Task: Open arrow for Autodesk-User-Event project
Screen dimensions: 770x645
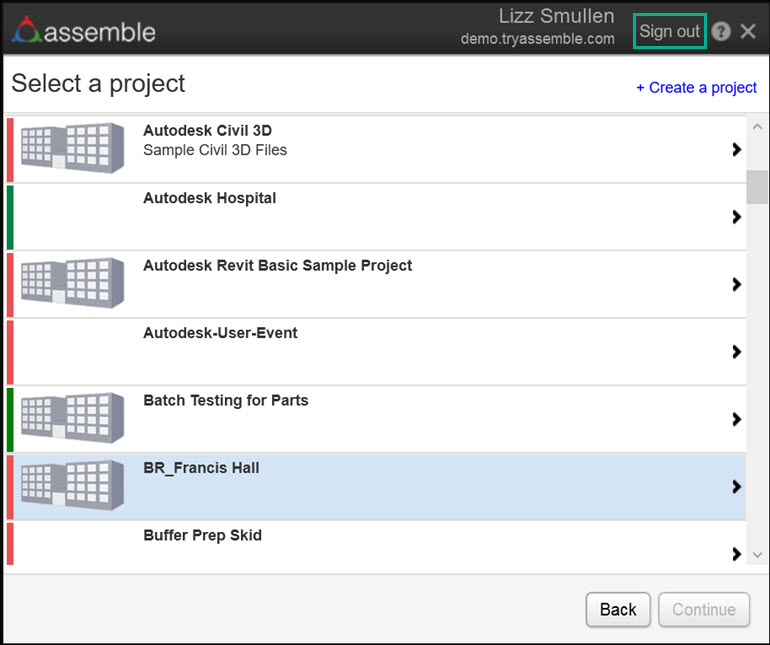Action: point(736,352)
